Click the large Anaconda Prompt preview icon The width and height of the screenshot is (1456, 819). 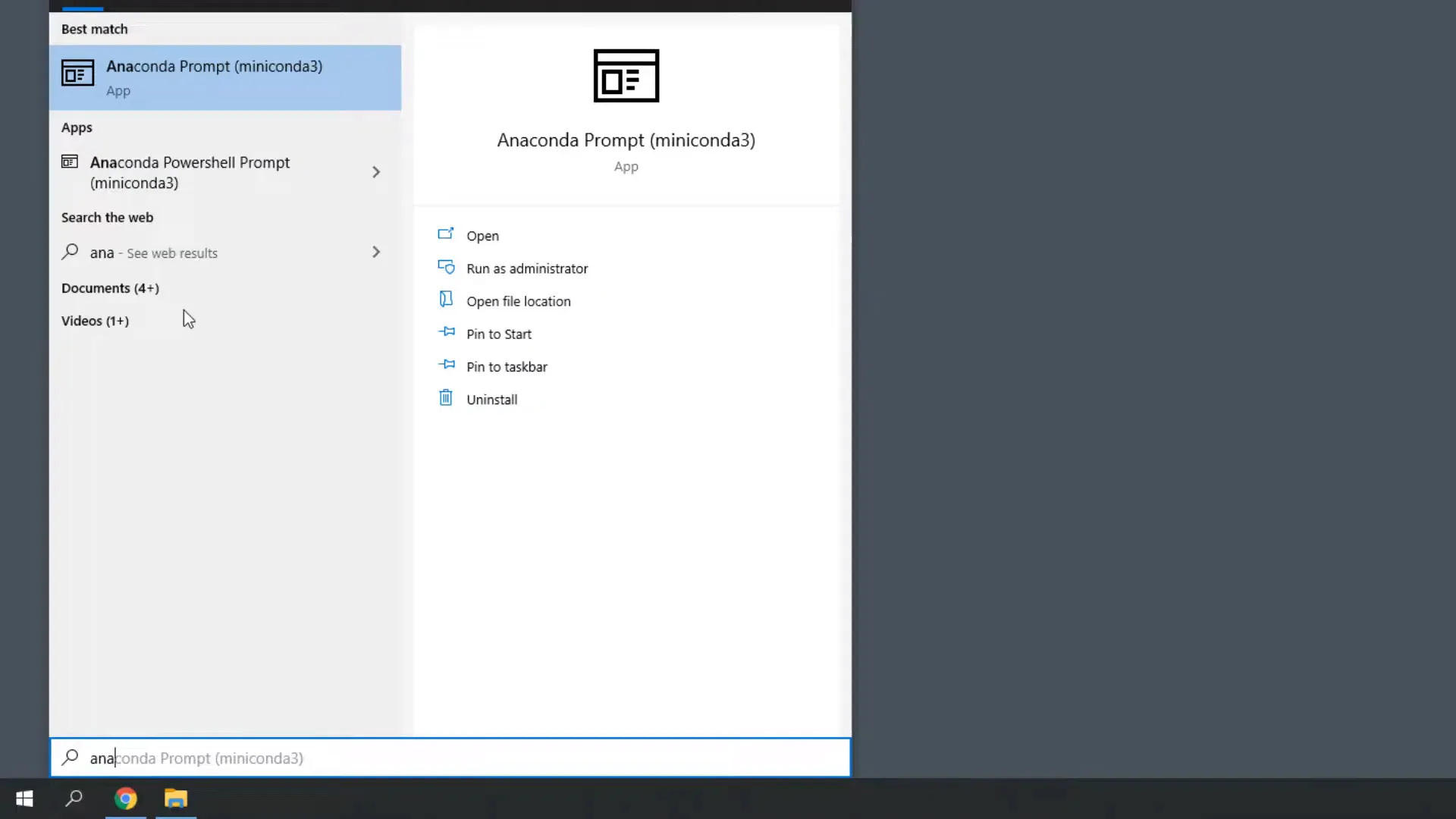coord(626,76)
